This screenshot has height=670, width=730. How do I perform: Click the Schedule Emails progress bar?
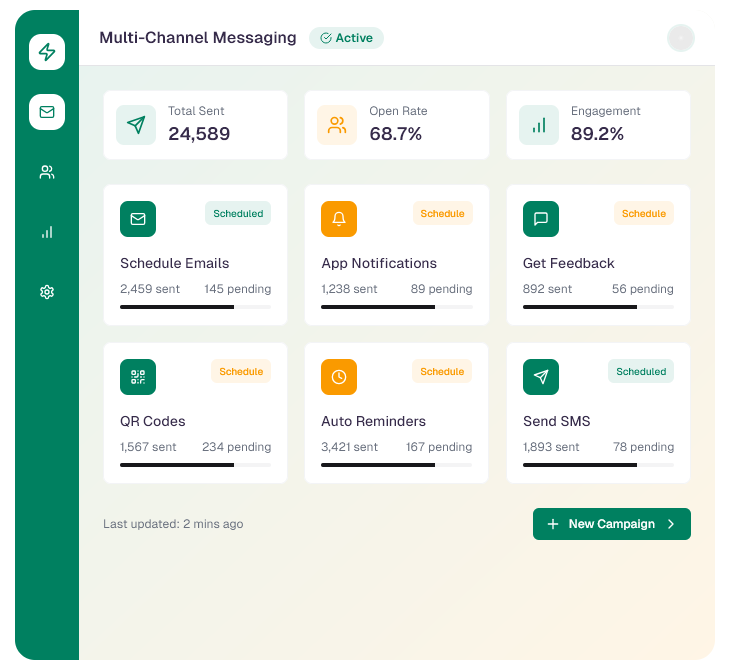pos(196,307)
